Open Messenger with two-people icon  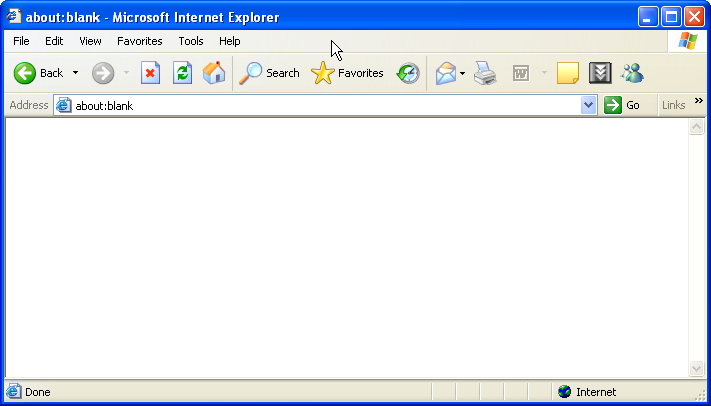tap(632, 73)
